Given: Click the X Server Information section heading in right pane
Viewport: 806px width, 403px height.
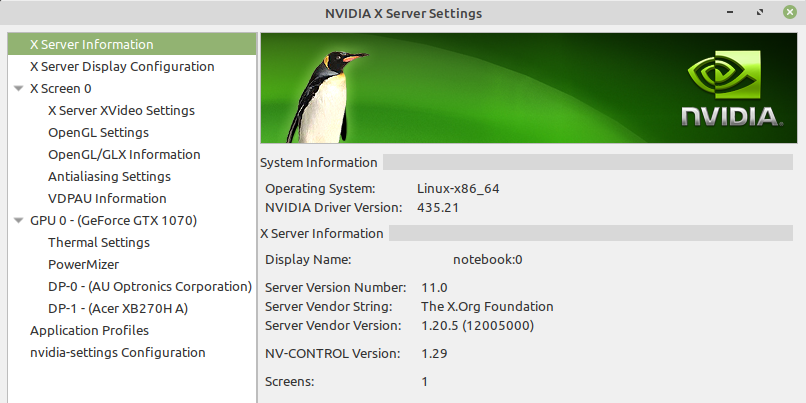Looking at the screenshot, I should pyautogui.click(x=322, y=233).
